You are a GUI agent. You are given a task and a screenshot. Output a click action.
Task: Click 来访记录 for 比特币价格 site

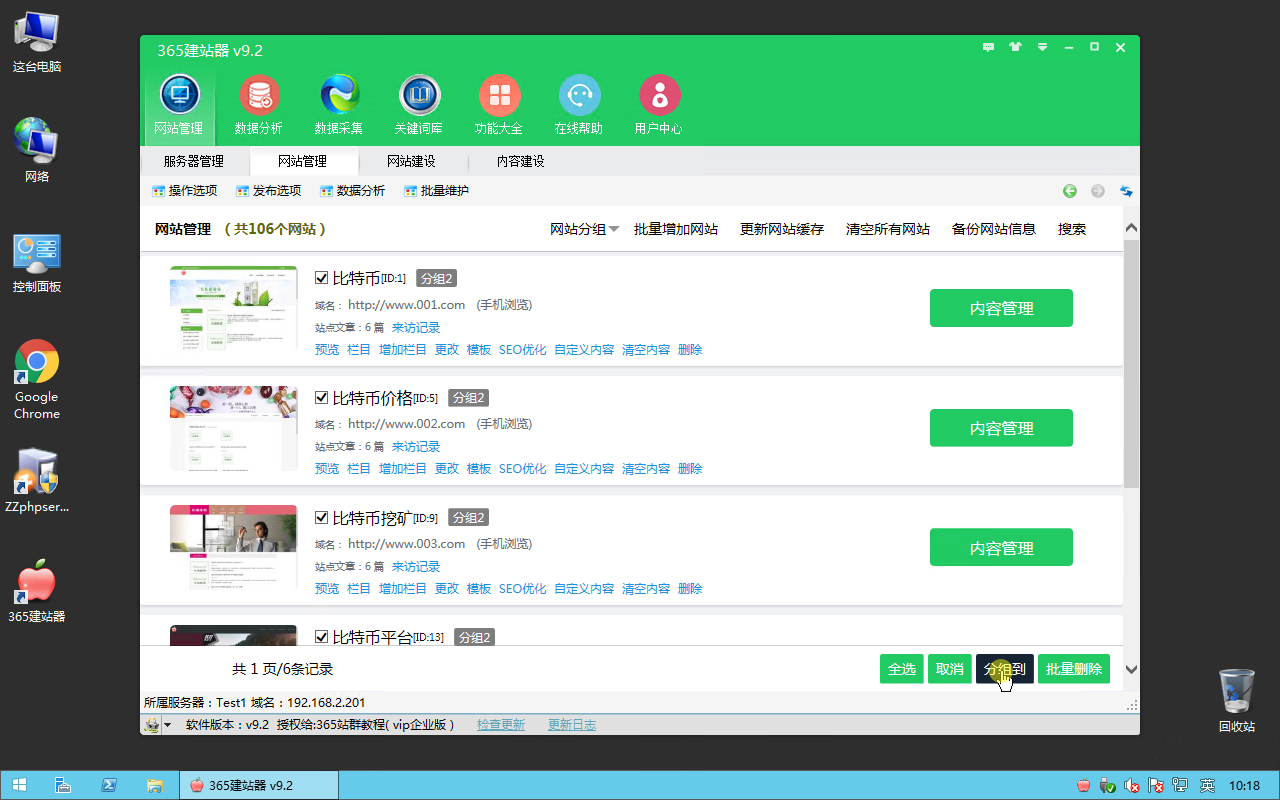coord(416,447)
